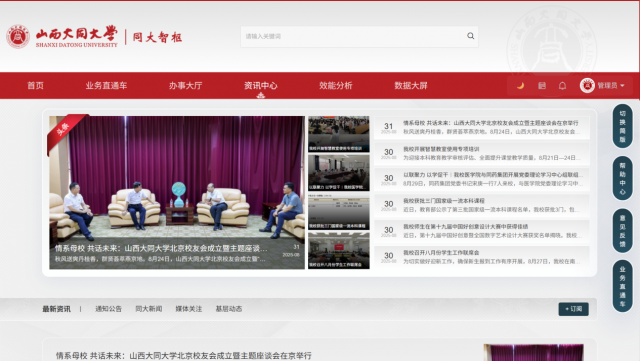640x361 pixels.
Task: Click the +订阅 subscribe button
Action: coord(573,309)
